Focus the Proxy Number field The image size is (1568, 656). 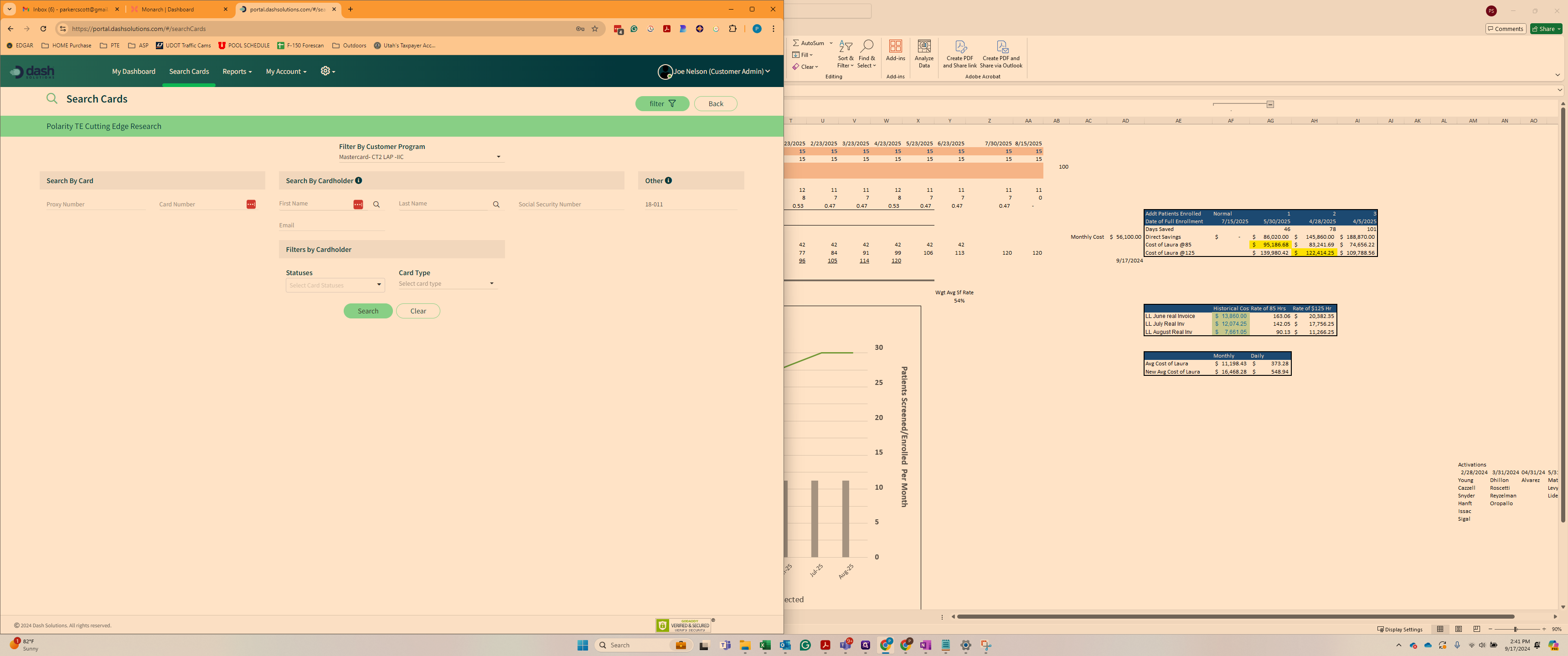pos(96,205)
